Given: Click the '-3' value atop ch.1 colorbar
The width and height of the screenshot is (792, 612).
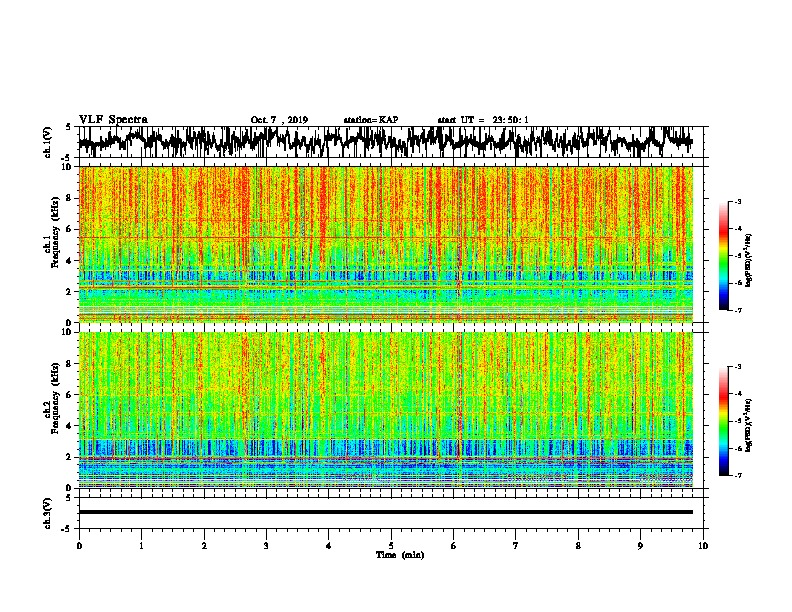Looking at the screenshot, I should coord(737,202).
